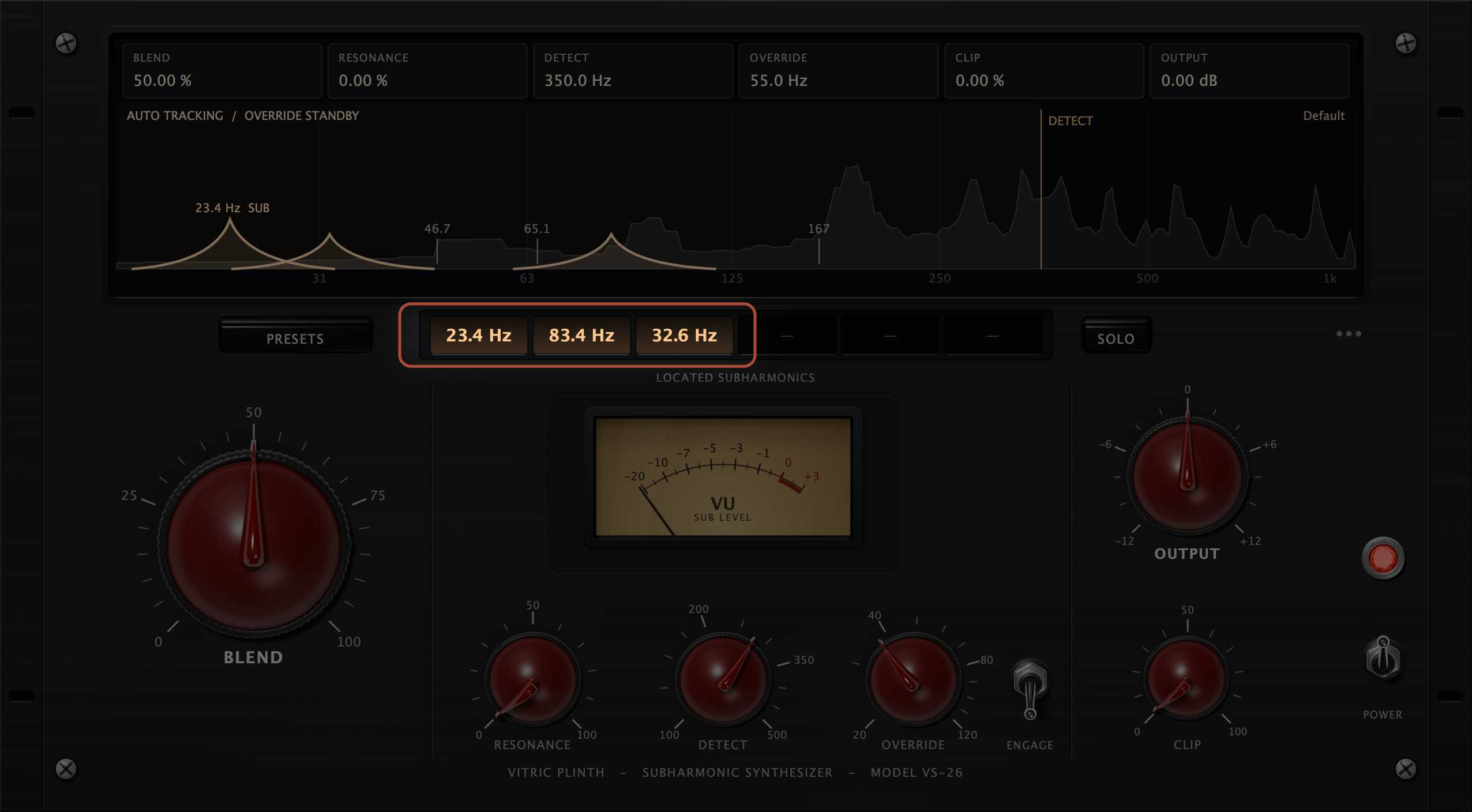Click the OVERRIDE knob
Viewport: 1472px width, 812px height.
click(x=913, y=679)
